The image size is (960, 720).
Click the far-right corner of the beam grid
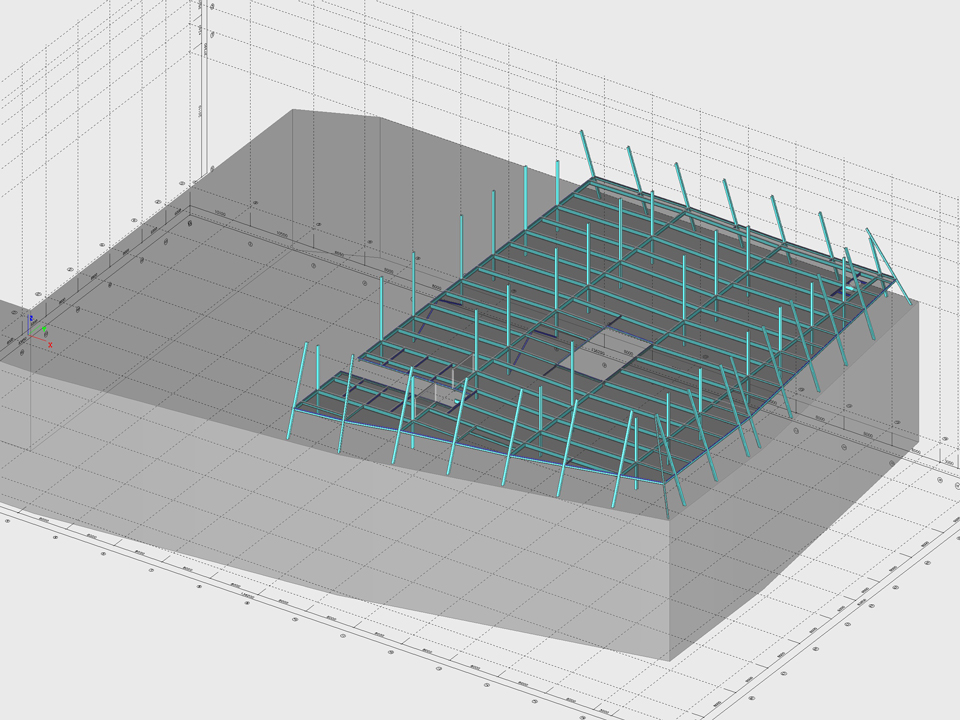tap(891, 284)
